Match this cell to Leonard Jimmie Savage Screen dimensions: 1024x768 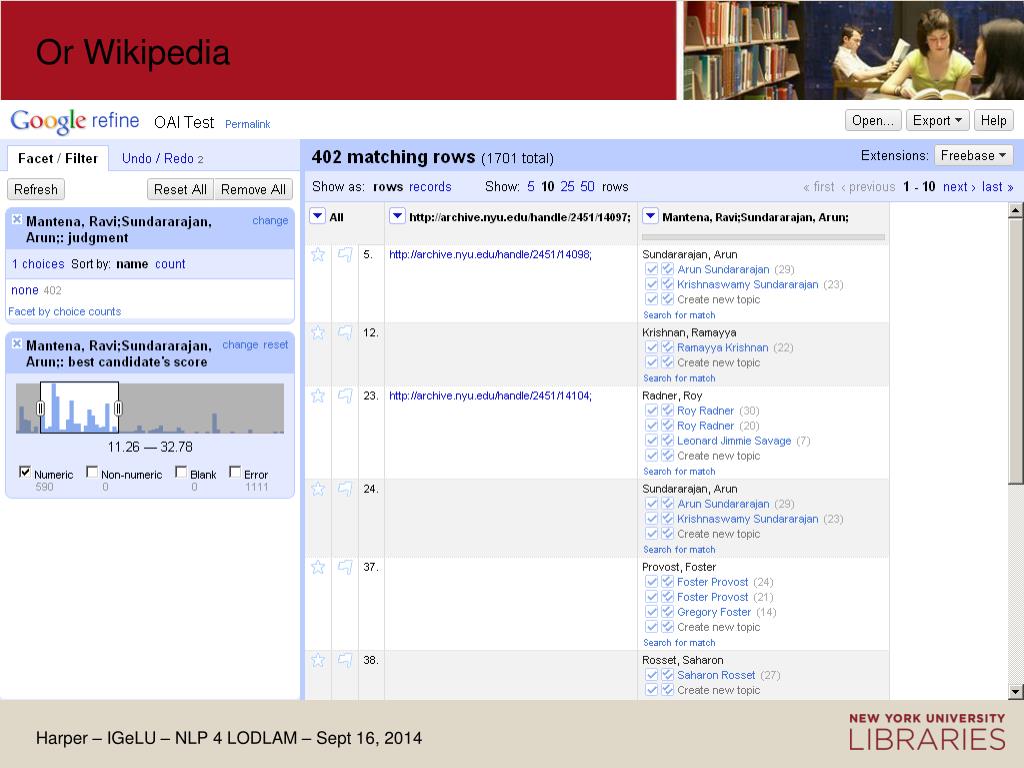click(x=651, y=441)
